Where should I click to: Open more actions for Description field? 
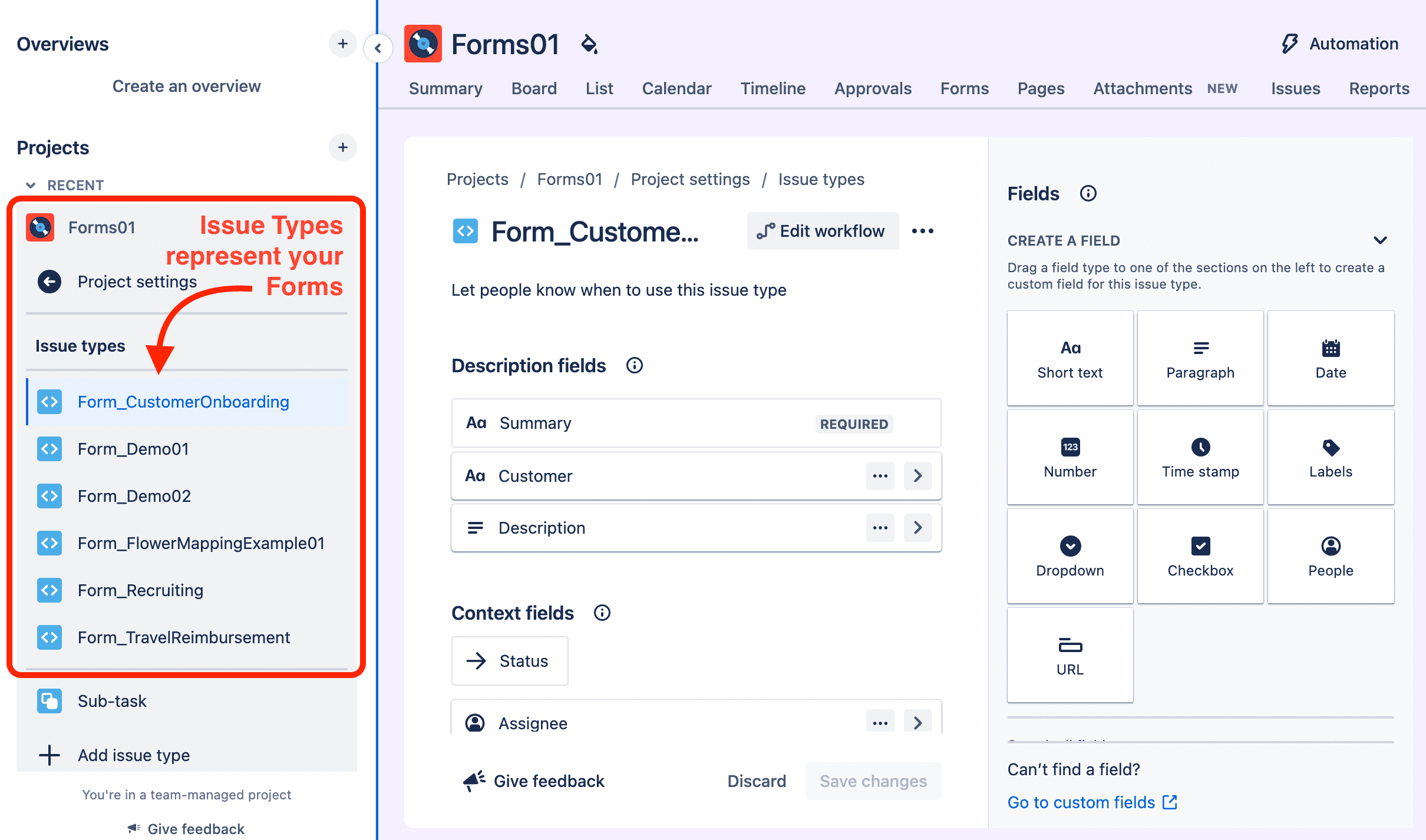tap(880, 528)
